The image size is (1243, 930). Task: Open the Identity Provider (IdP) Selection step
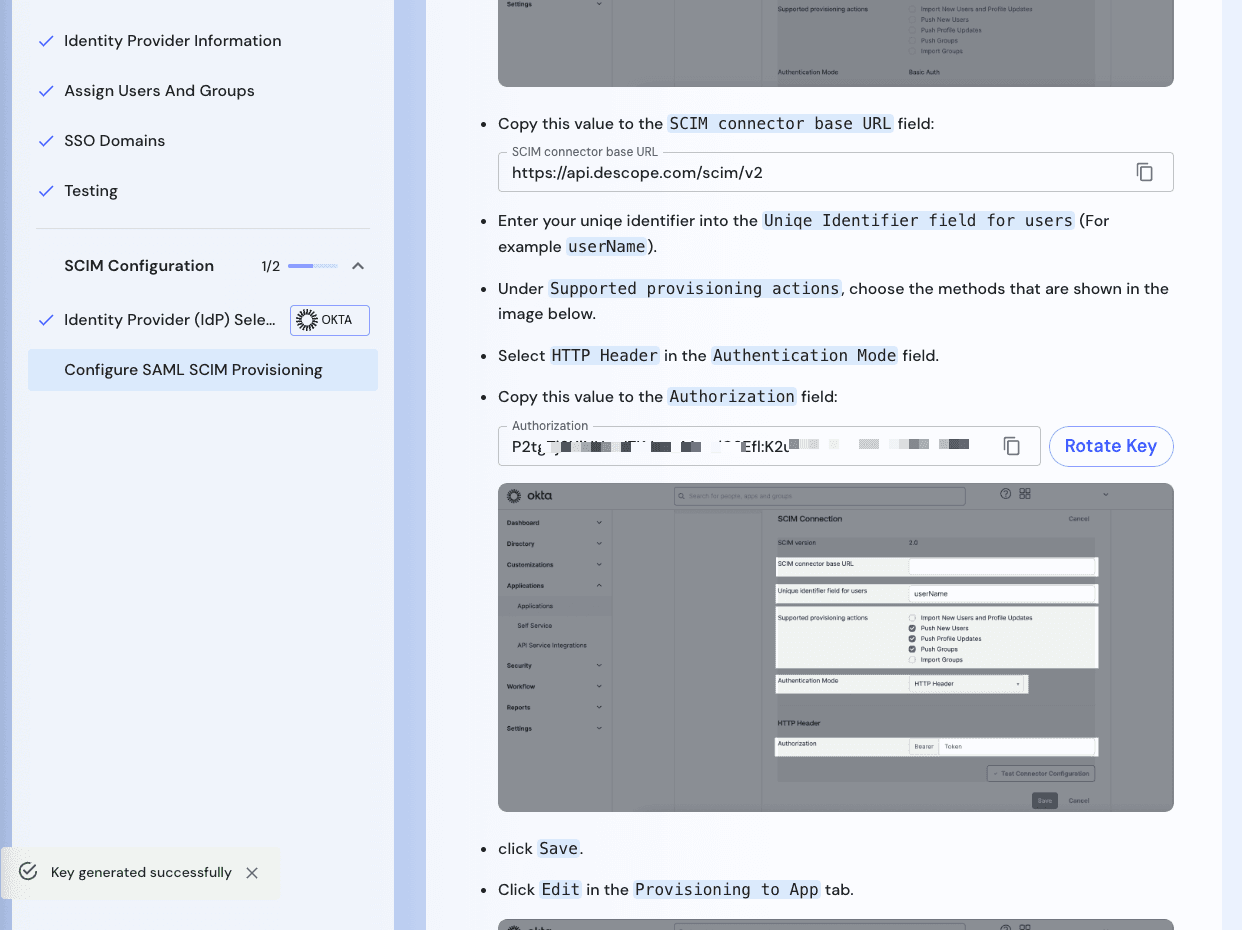[x=170, y=320]
